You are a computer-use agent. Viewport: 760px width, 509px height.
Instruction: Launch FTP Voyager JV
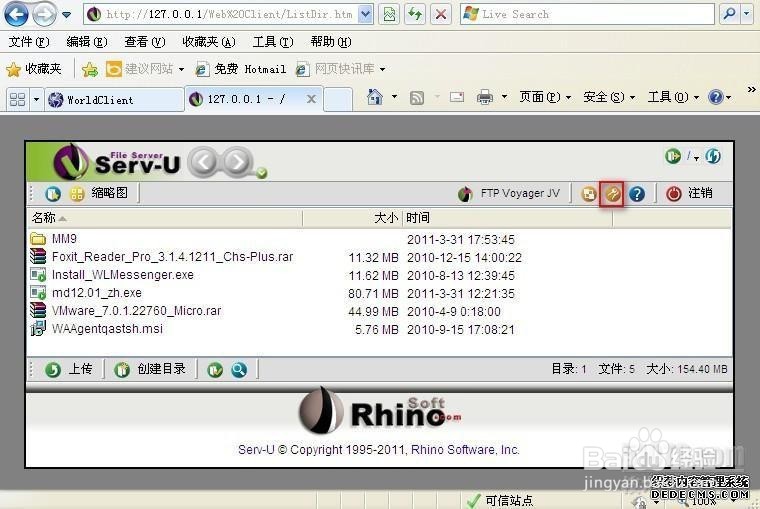click(509, 193)
